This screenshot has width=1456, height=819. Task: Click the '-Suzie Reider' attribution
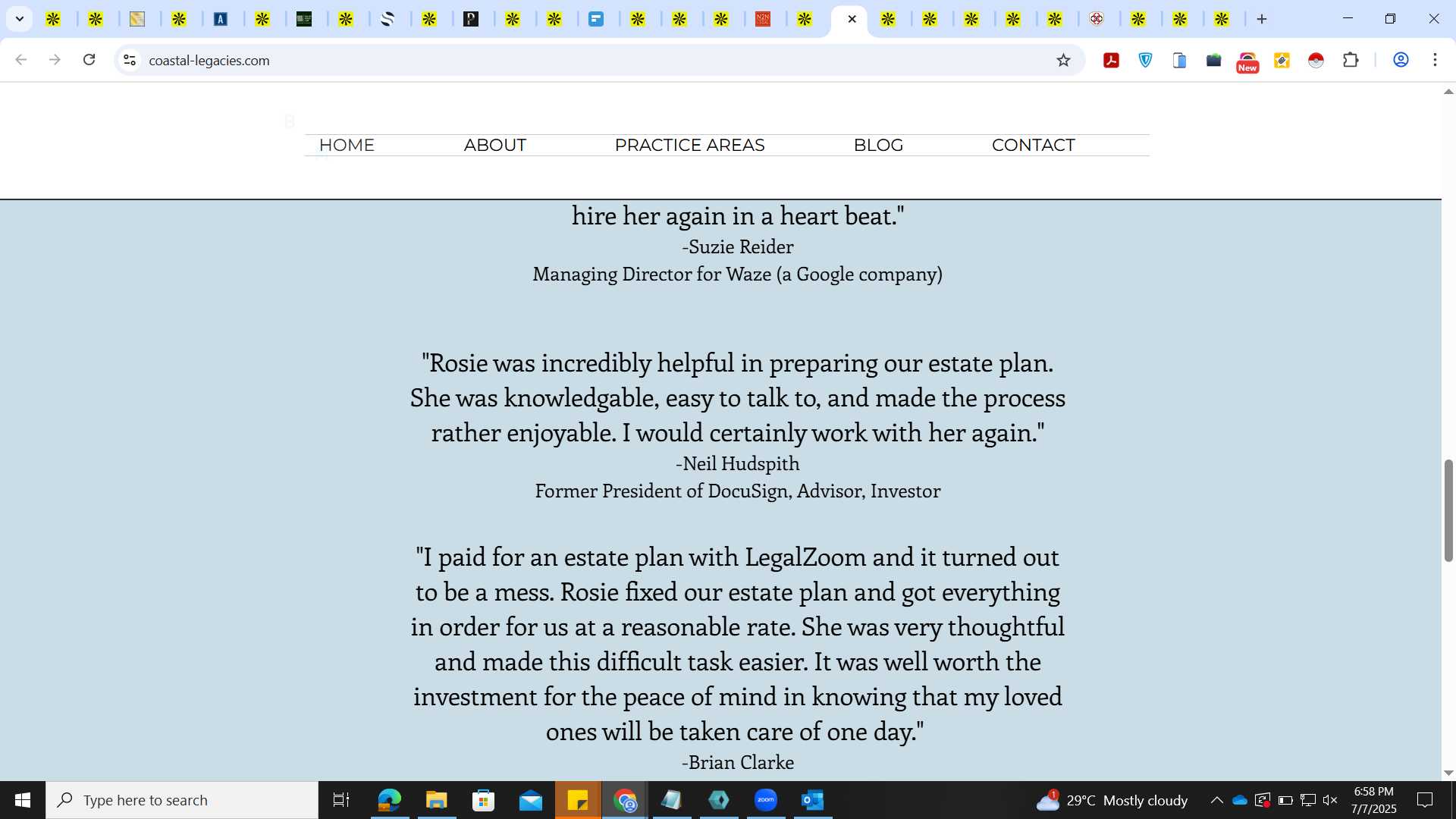point(738,246)
